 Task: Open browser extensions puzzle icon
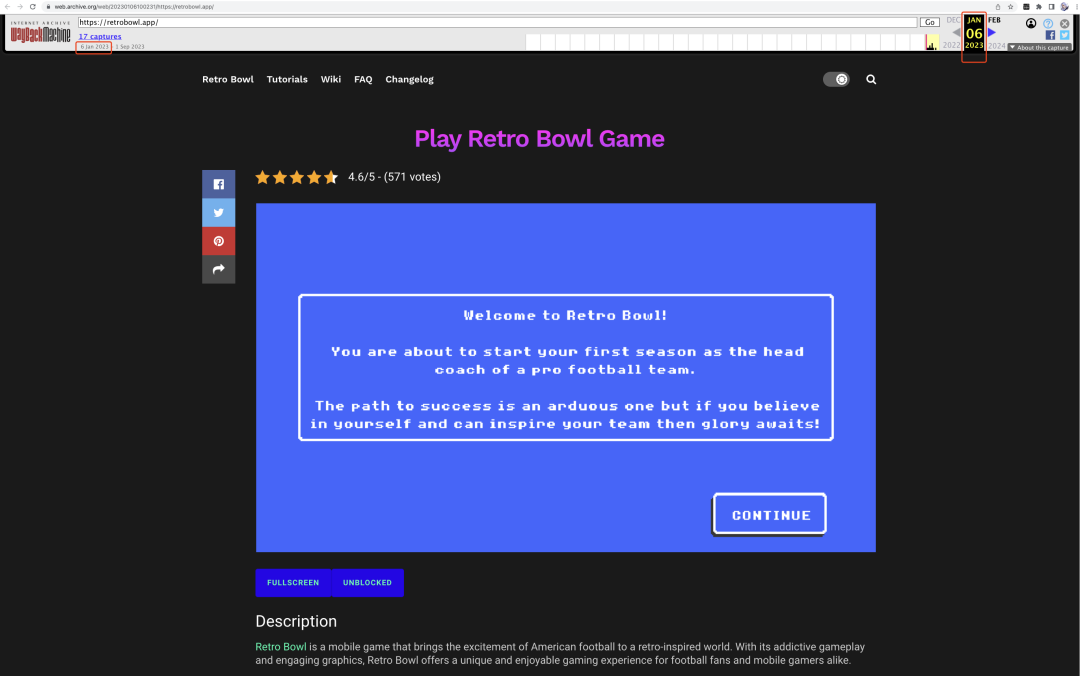[x=1039, y=6]
